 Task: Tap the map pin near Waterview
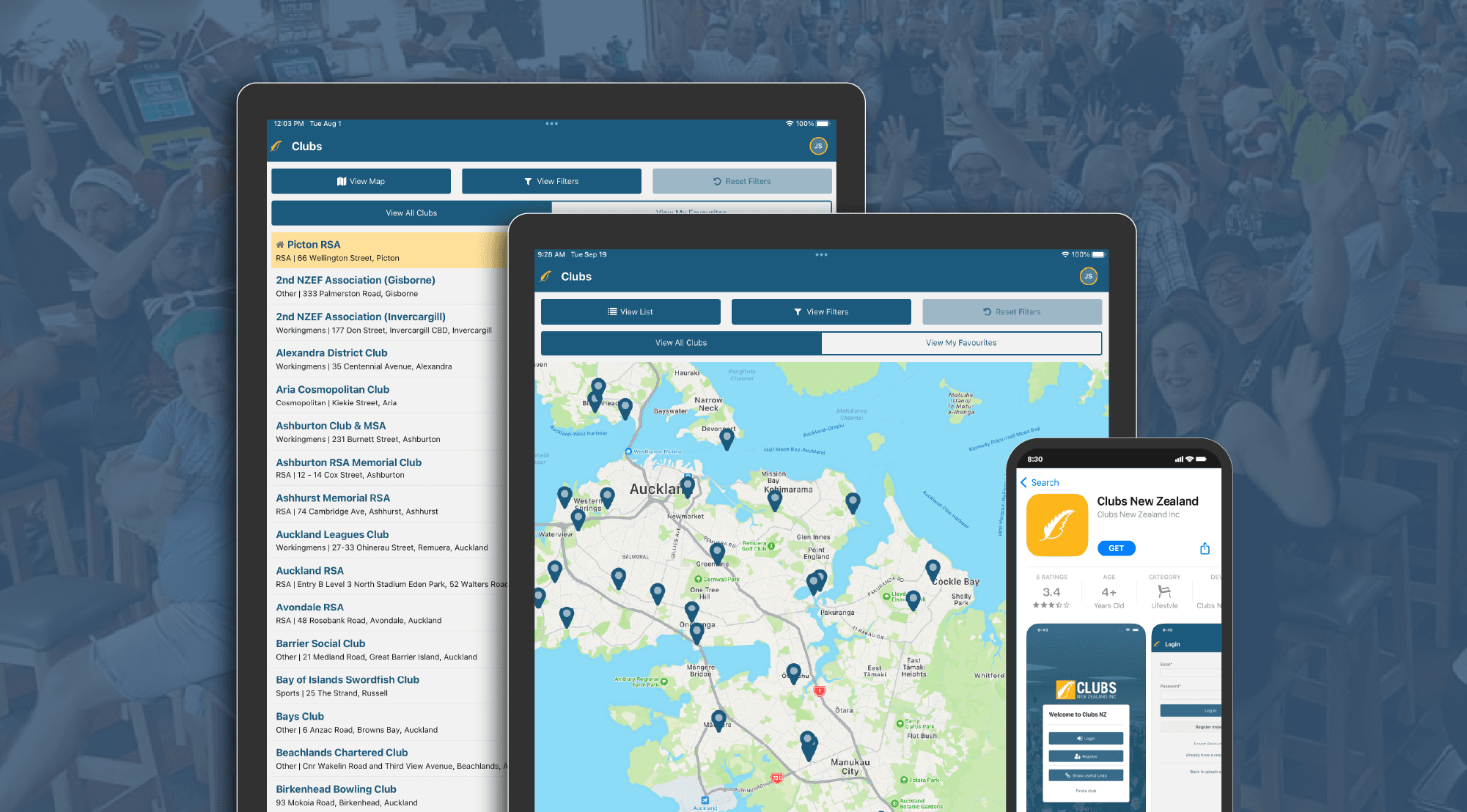pos(578,520)
